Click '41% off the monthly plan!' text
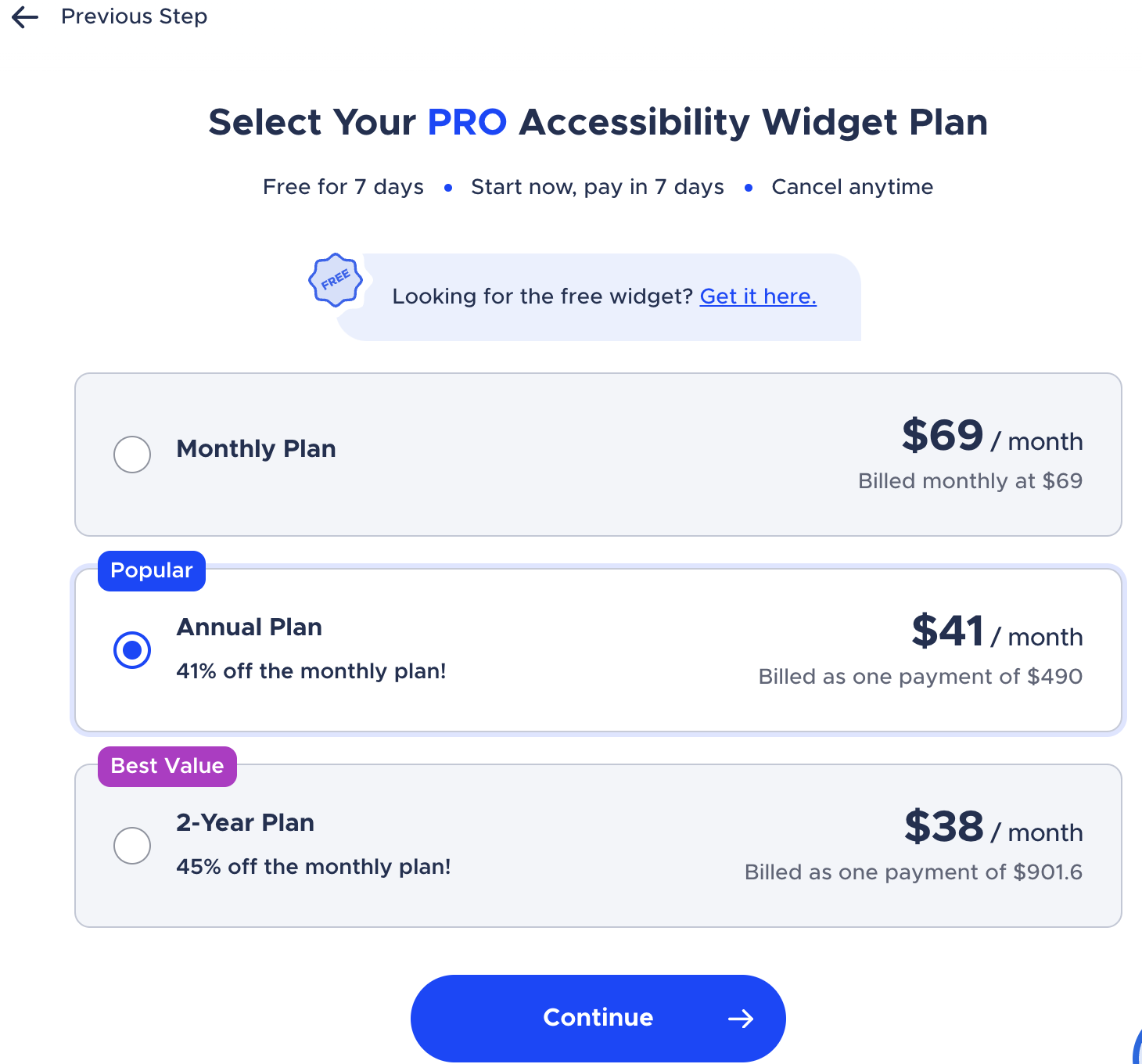This screenshot has width=1142, height=1064. point(311,671)
